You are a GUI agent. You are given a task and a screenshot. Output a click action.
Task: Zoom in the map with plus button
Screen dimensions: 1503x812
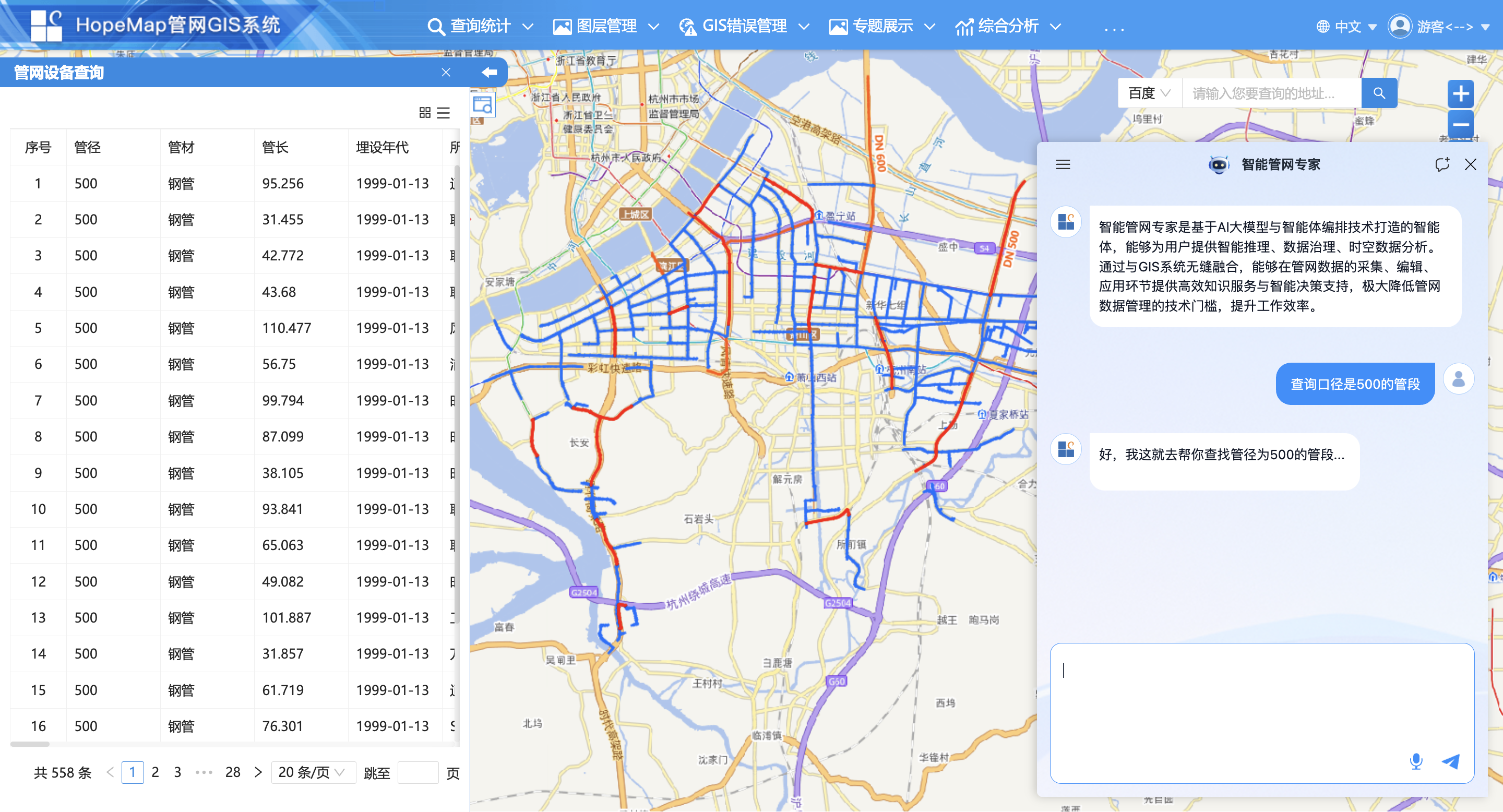(1460, 94)
